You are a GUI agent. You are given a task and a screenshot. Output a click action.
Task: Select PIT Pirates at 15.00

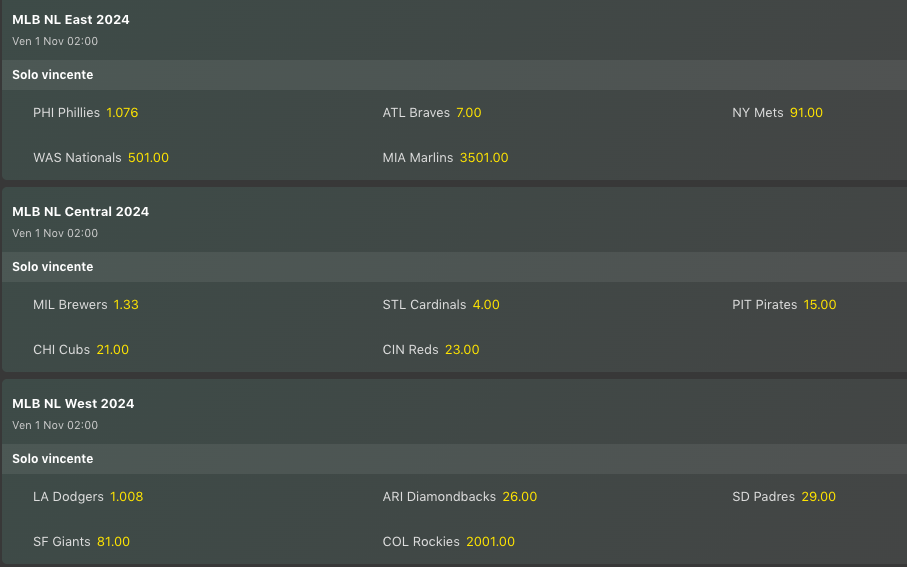820,305
